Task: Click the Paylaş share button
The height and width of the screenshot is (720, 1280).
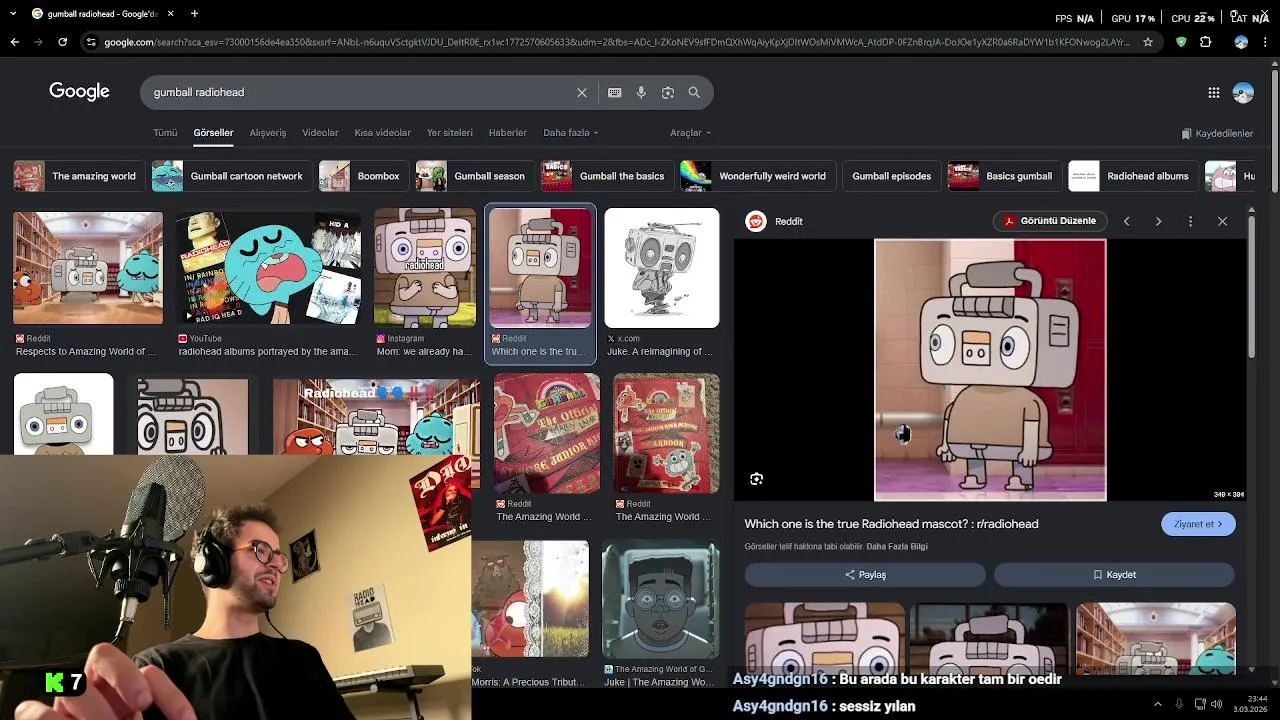Action: (865, 575)
